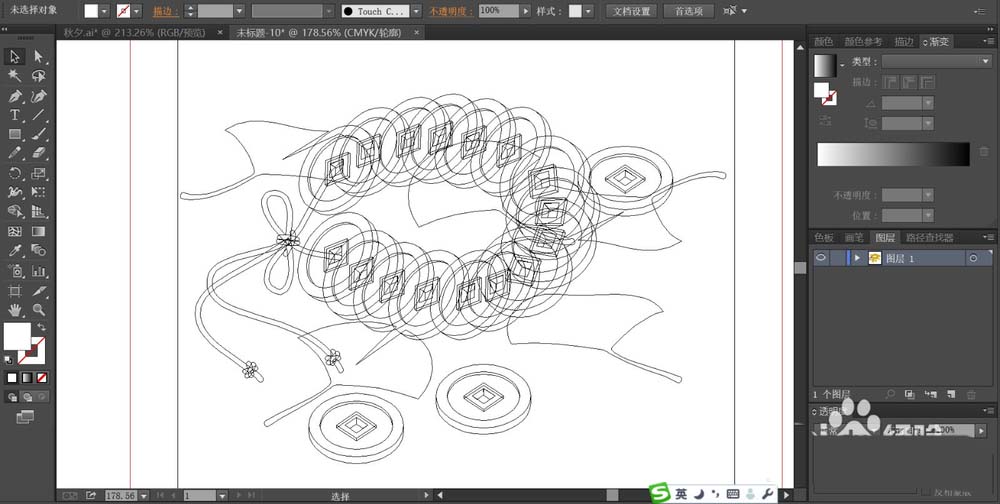Swap fill and stroke arrows icon
1000x504 pixels.
point(41,327)
